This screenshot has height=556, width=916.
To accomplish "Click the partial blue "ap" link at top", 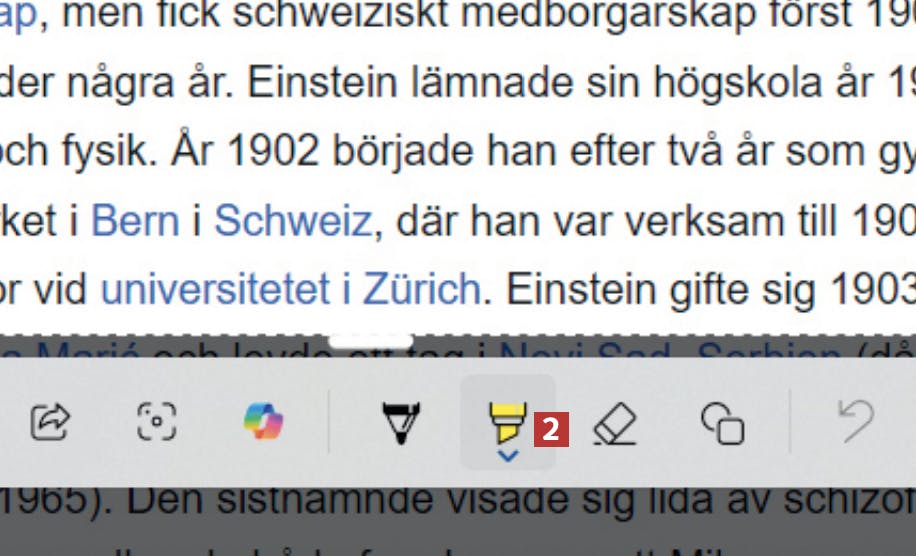I will coord(18,15).
